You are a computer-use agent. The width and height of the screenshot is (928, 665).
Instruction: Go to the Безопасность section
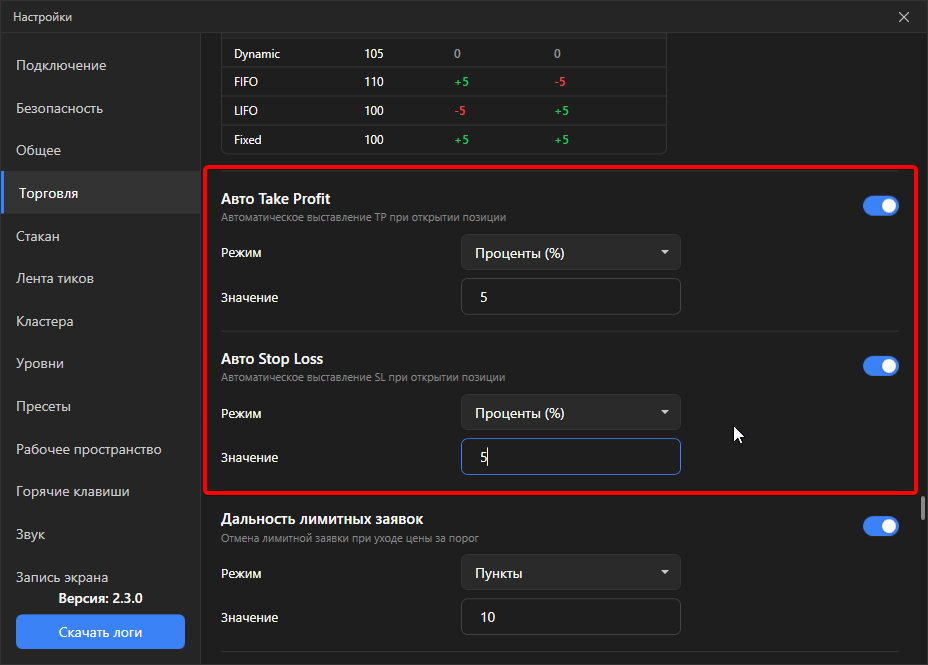coord(101,108)
